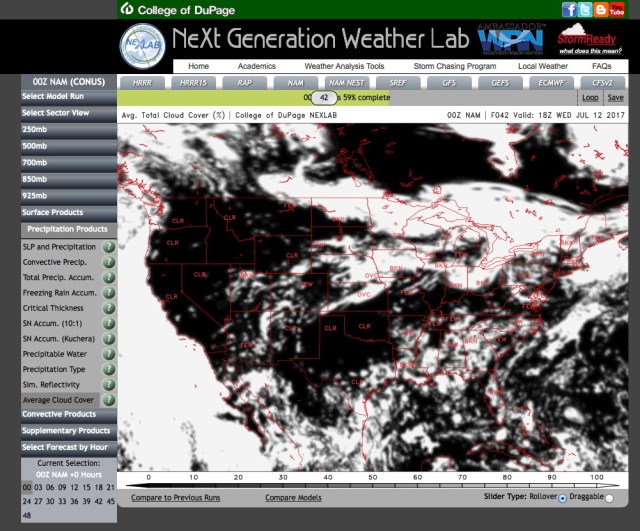Switch to the HRRR model tab

pos(142,83)
